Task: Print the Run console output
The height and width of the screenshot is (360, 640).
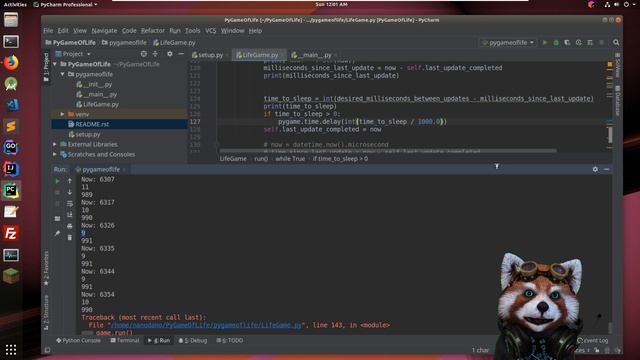Action: pos(70,226)
